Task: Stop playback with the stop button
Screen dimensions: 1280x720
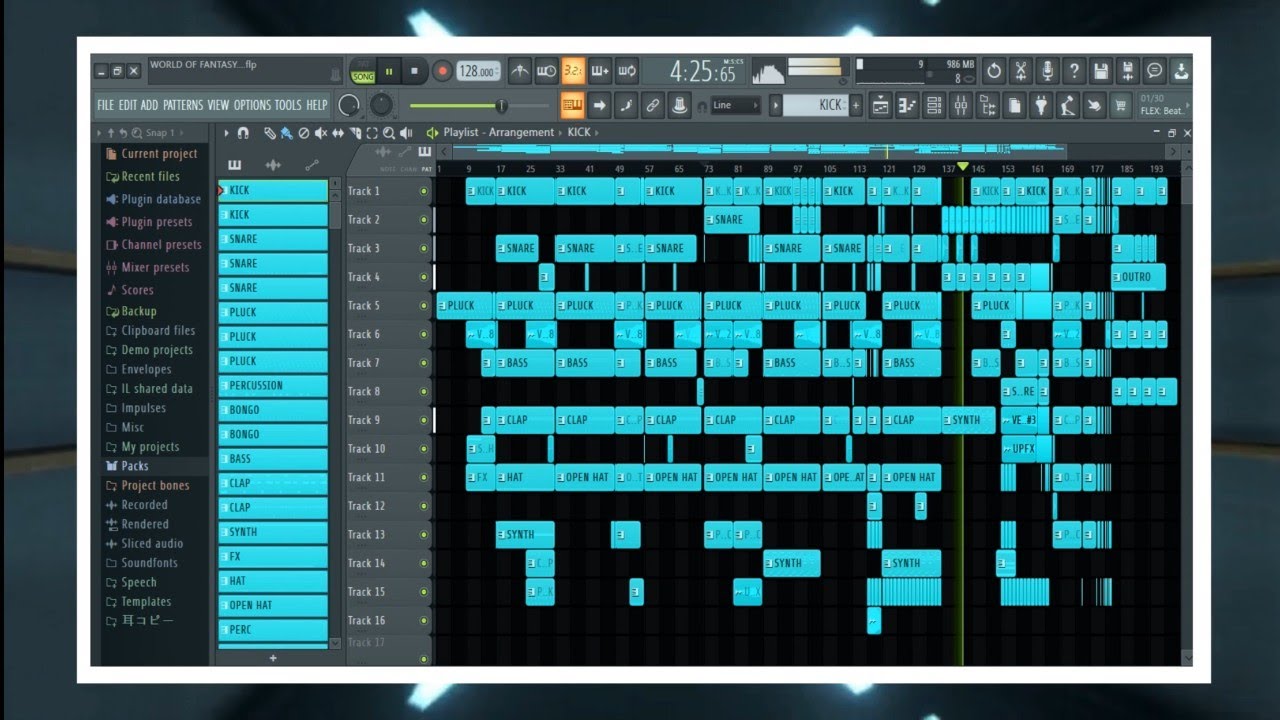Action: [415, 72]
